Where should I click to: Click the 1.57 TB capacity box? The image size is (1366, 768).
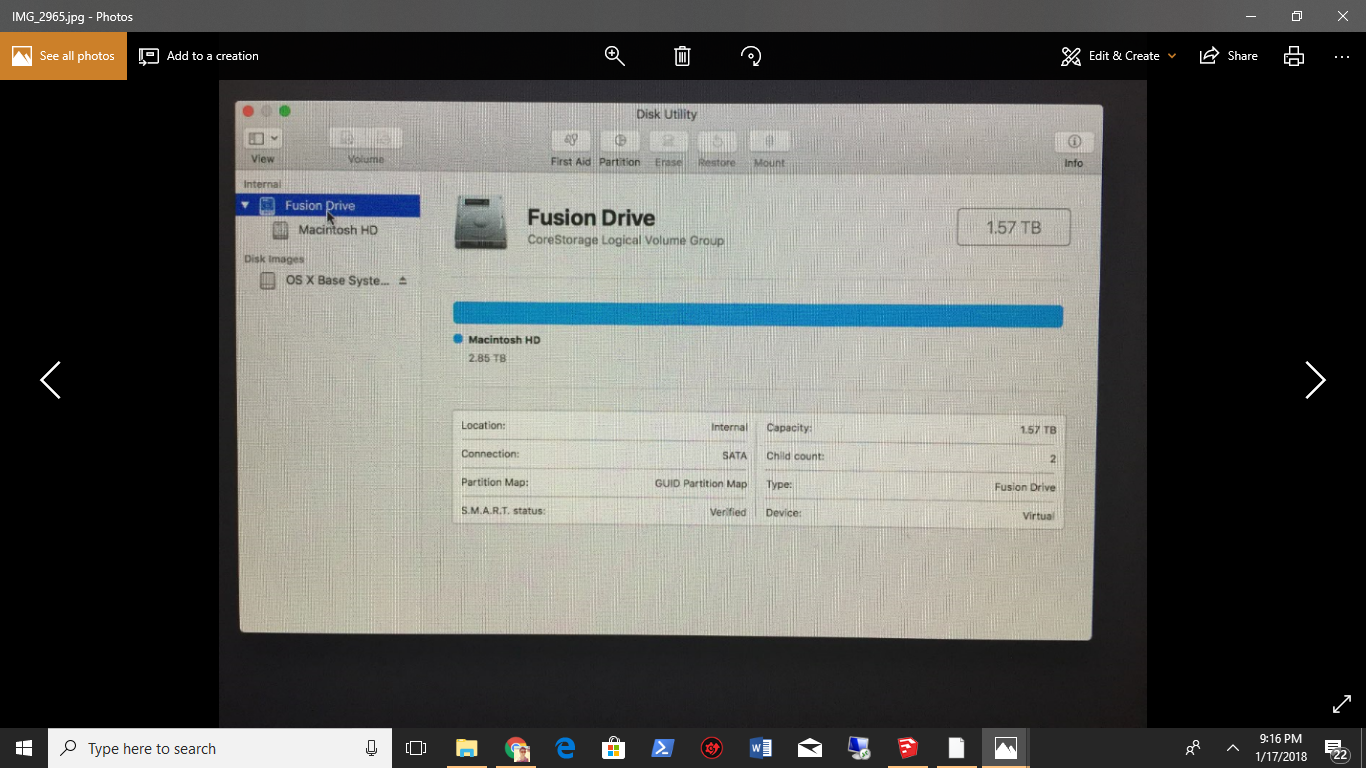pyautogui.click(x=1013, y=227)
